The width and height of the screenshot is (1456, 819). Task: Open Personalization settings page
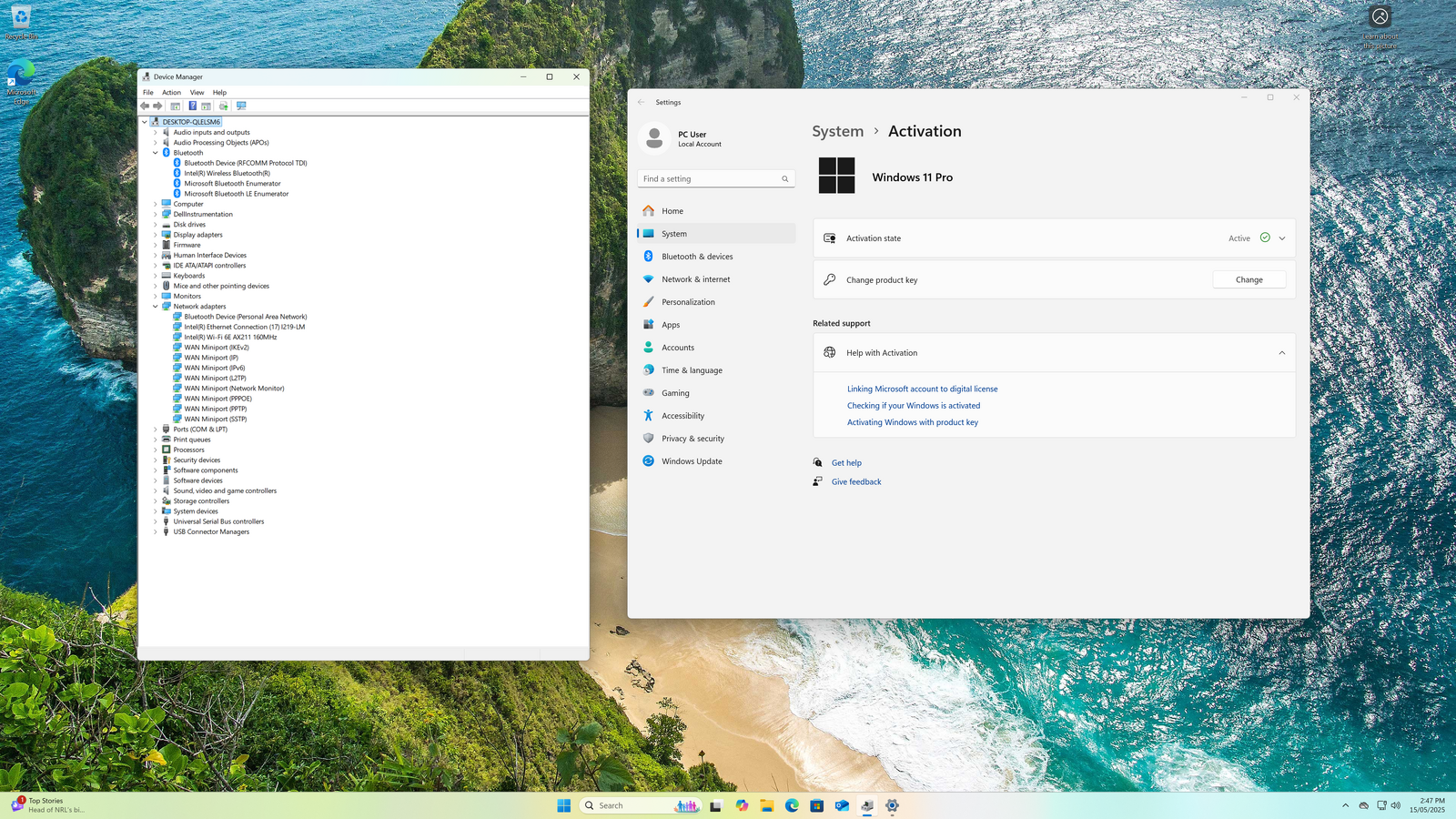tap(716, 302)
